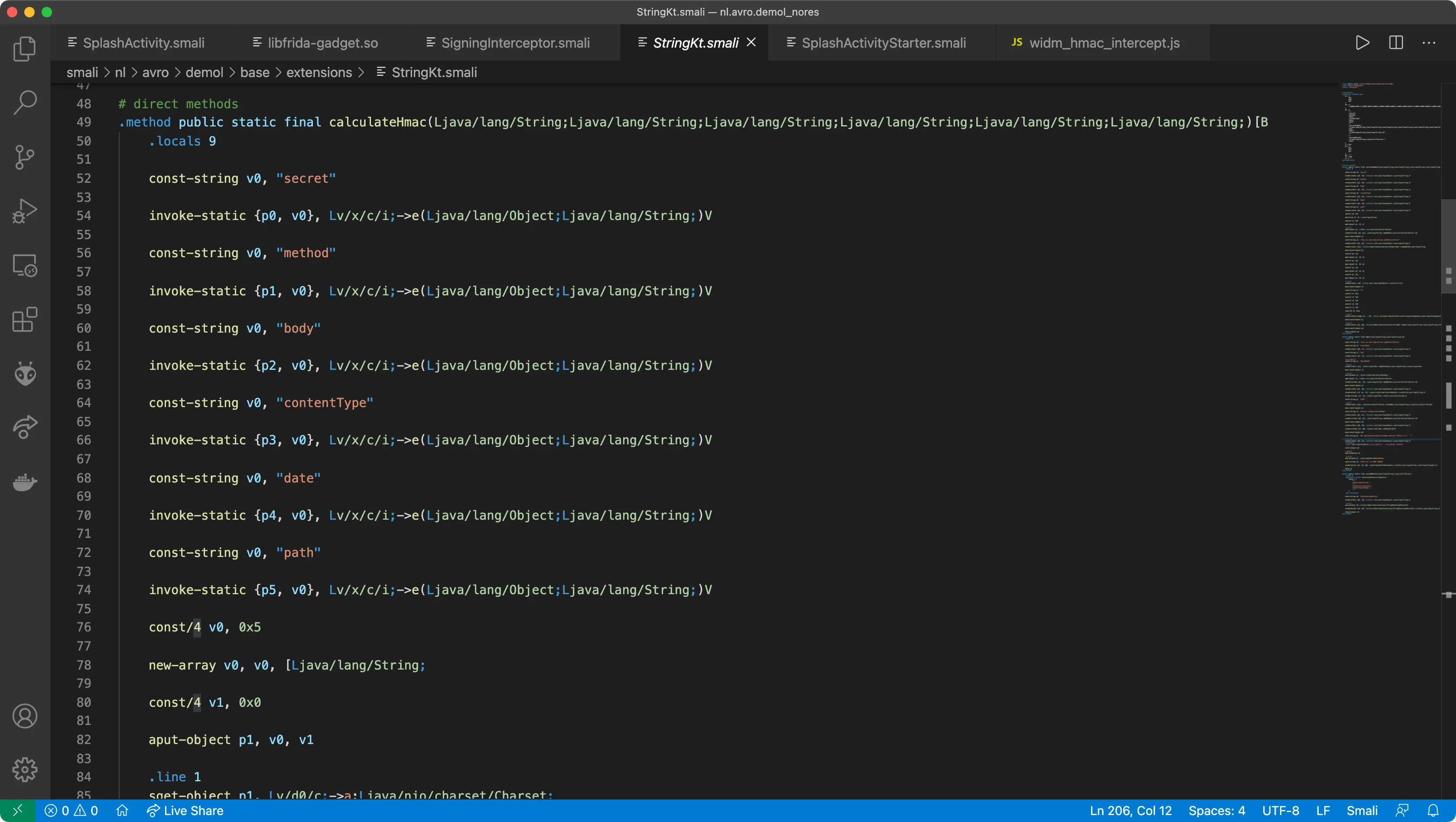Expand the avro breadcrumb segment
1456x822 pixels.
(156, 72)
